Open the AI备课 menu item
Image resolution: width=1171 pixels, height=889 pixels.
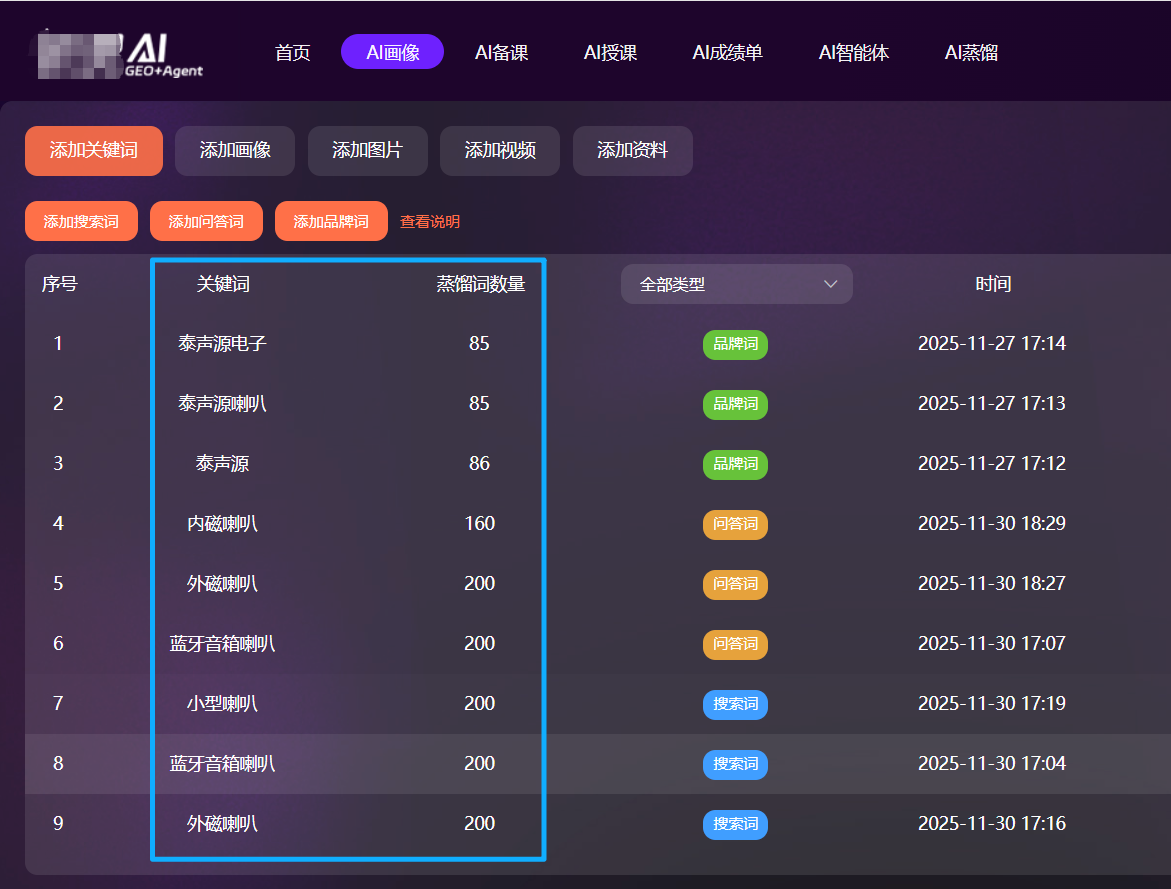[x=501, y=53]
